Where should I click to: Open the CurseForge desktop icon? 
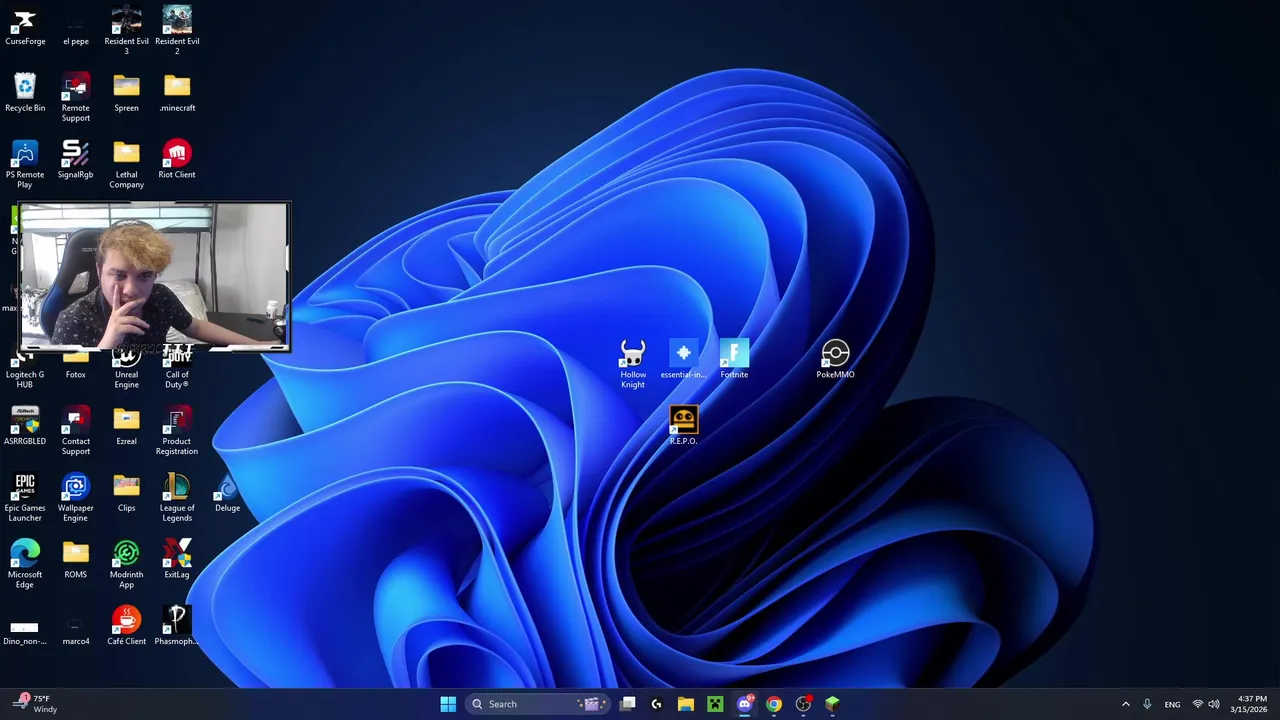tap(25, 27)
